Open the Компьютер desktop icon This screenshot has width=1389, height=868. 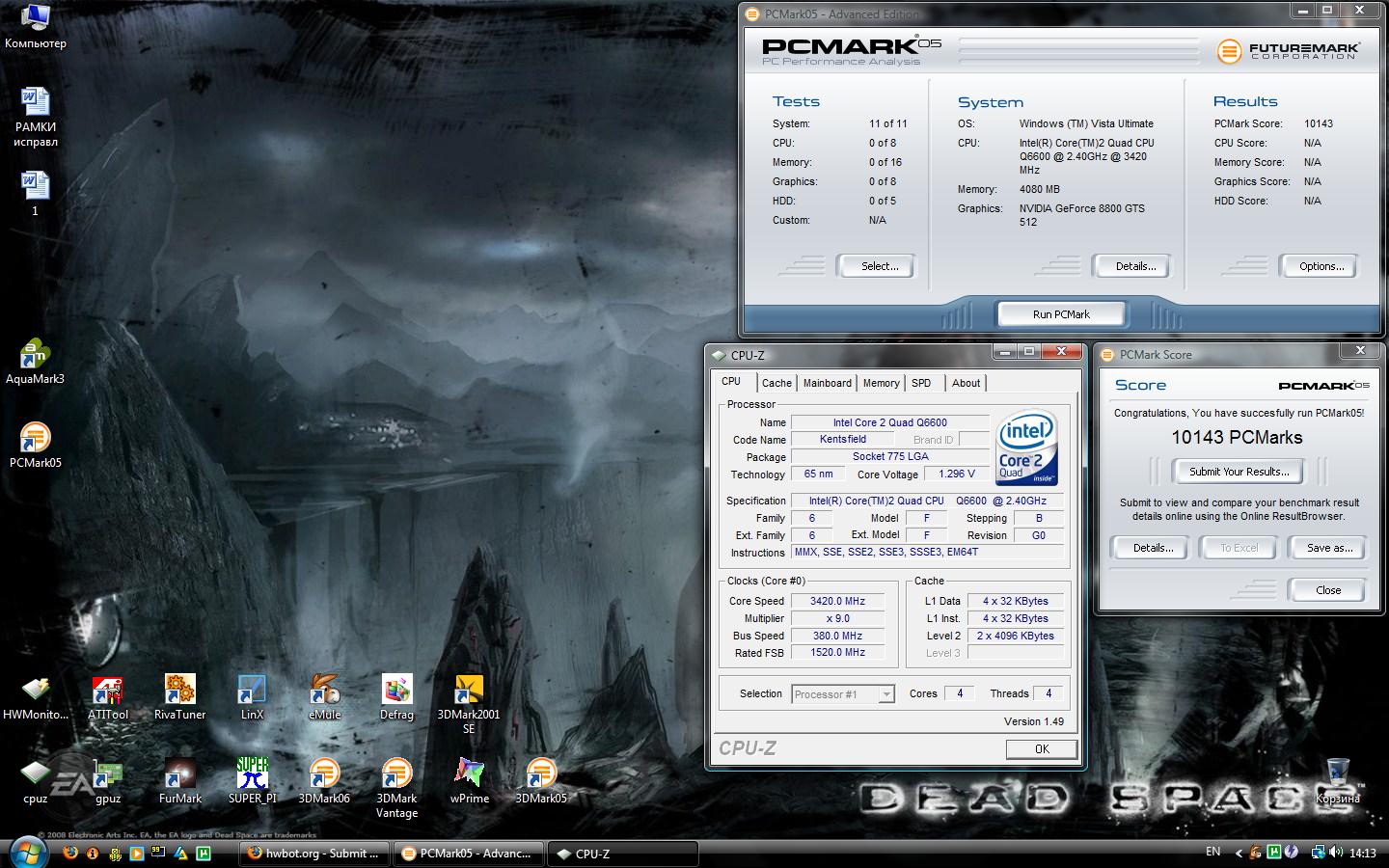pos(35,26)
